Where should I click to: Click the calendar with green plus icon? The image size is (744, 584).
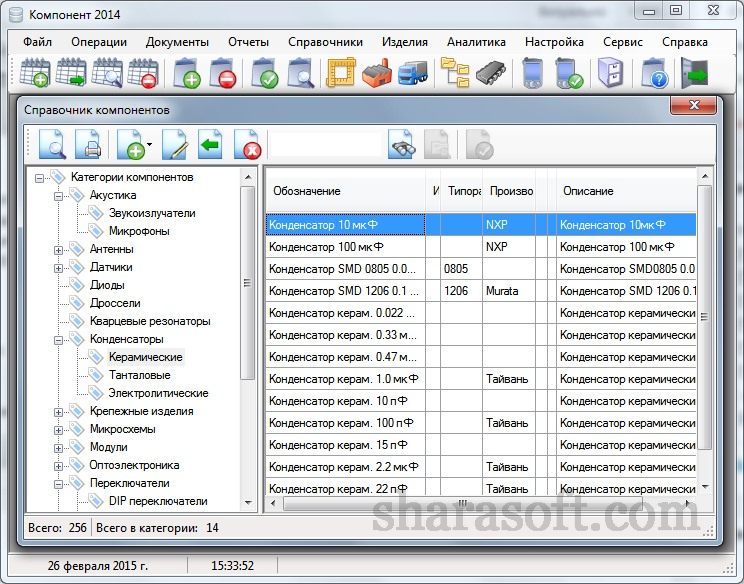[35, 73]
